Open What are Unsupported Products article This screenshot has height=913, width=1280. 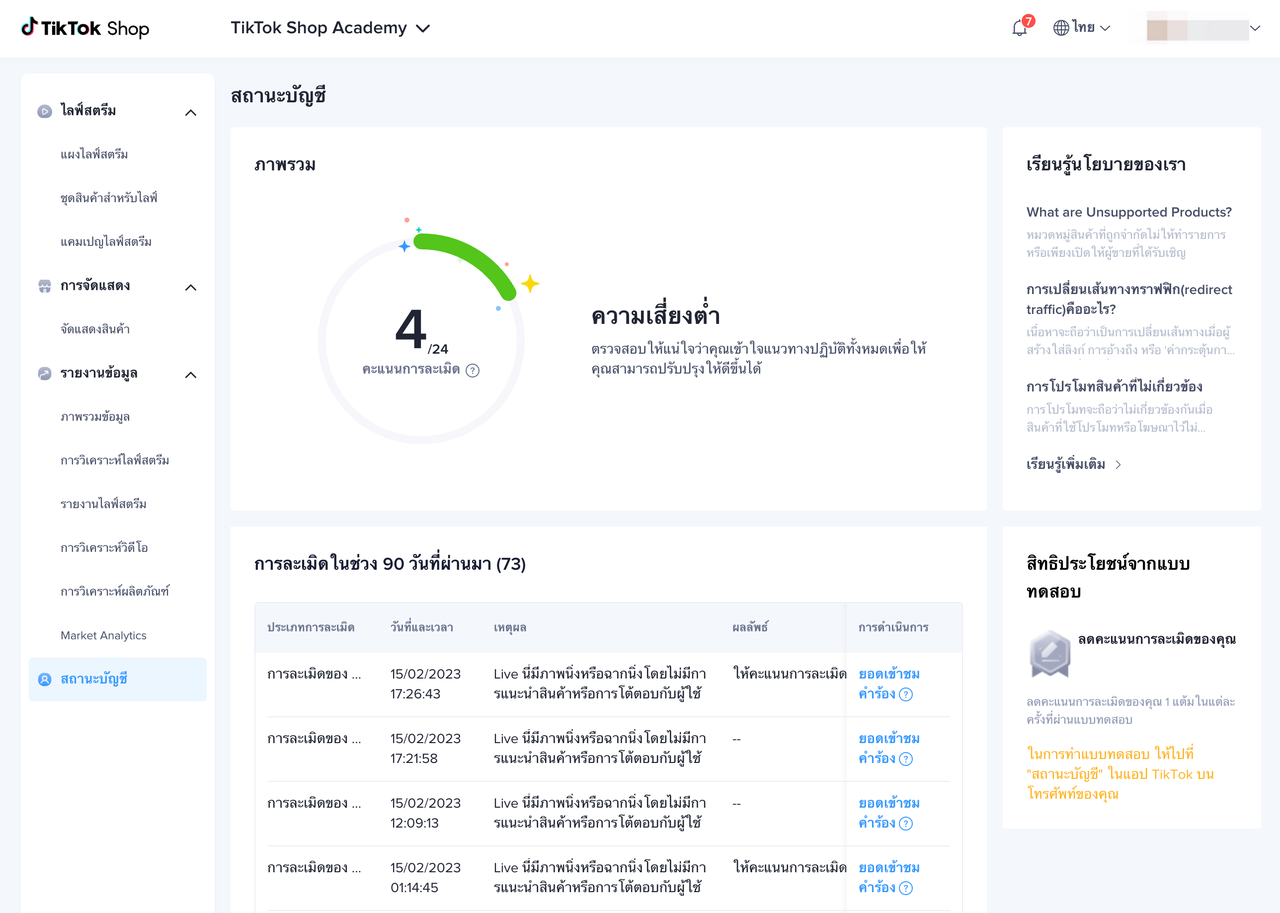1129,212
